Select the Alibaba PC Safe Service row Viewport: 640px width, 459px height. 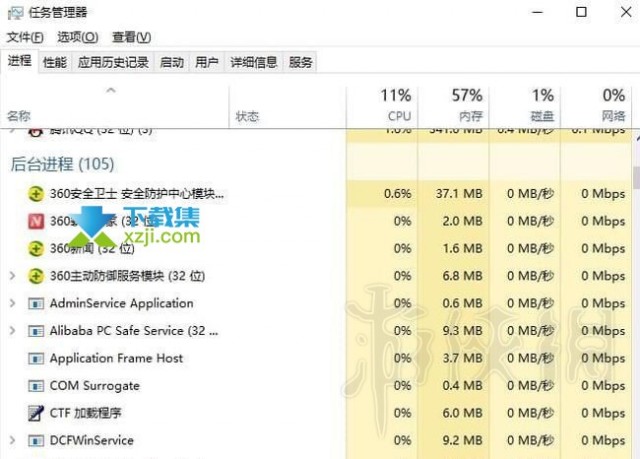click(316, 331)
